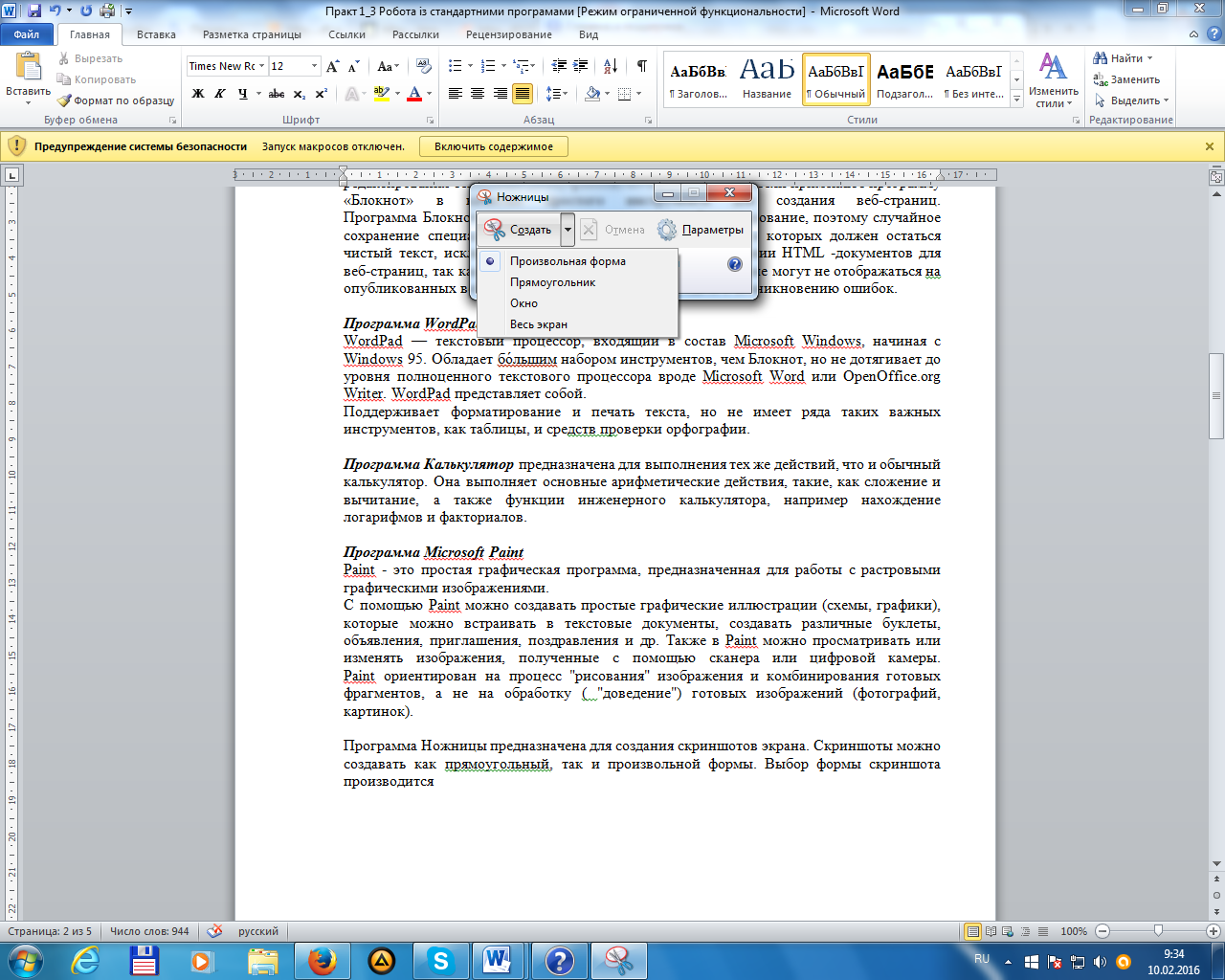Open the highlight color dropdown arrow
This screenshot has width=1225, height=980.
tap(396, 94)
